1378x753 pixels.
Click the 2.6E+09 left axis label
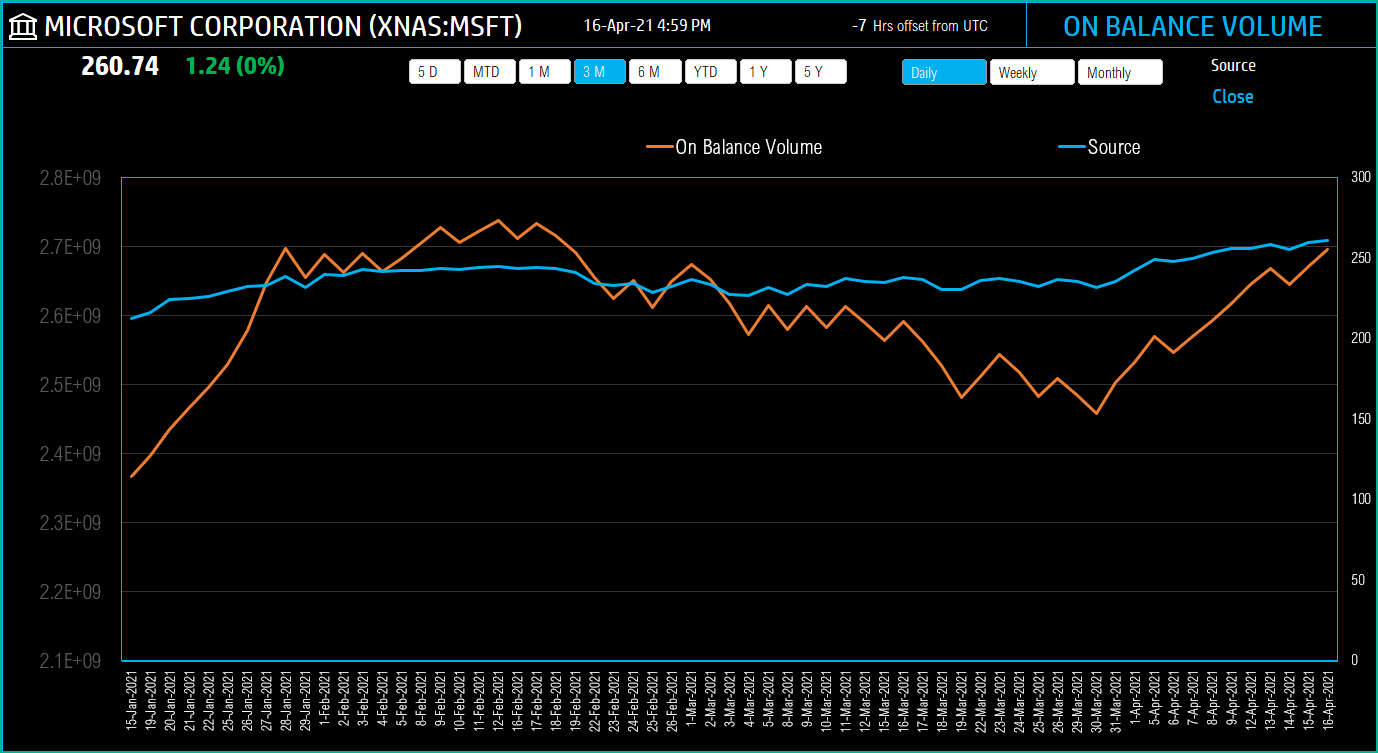pyautogui.click(x=72, y=316)
